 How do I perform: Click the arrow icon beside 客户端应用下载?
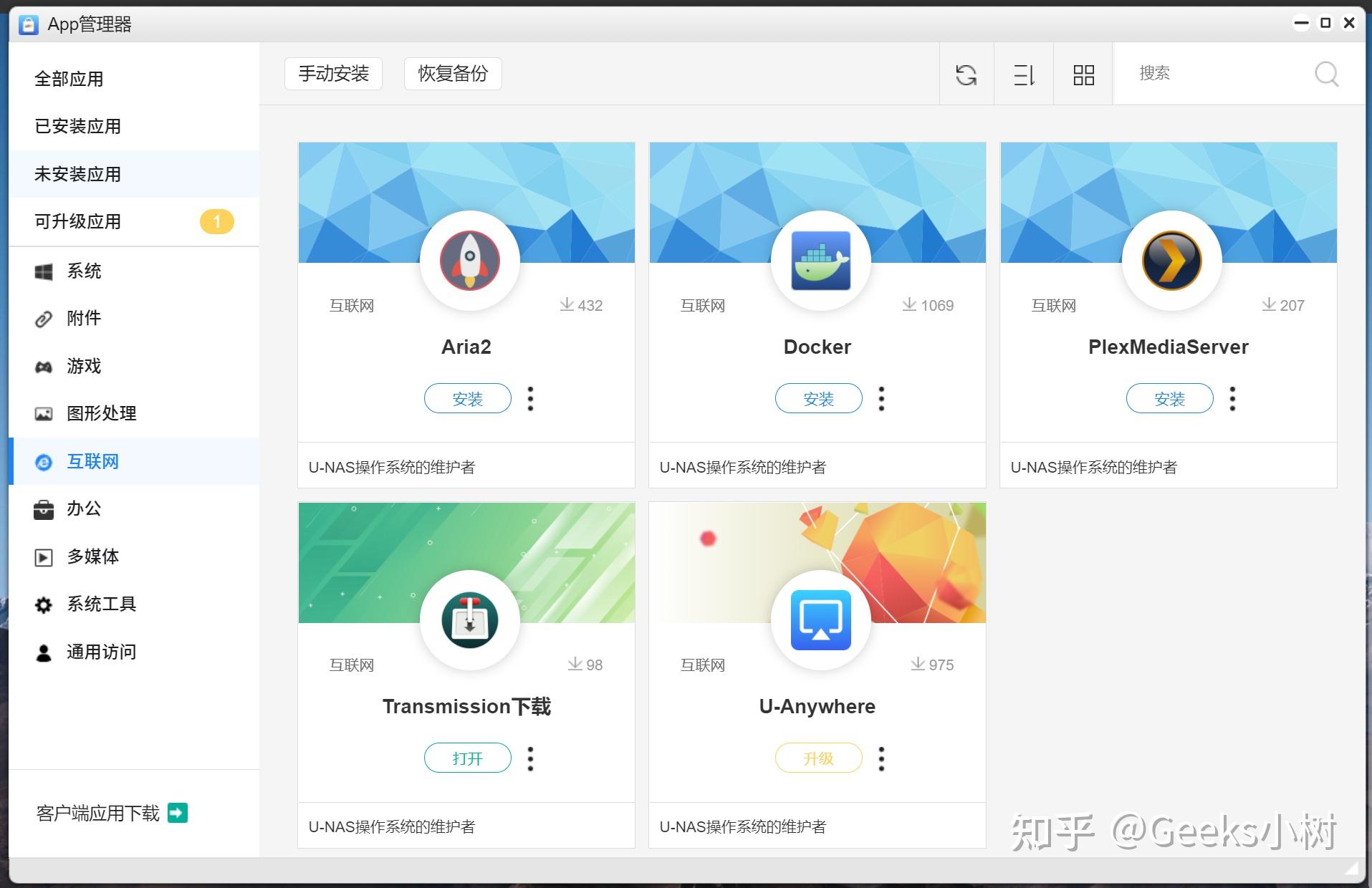coord(177,813)
